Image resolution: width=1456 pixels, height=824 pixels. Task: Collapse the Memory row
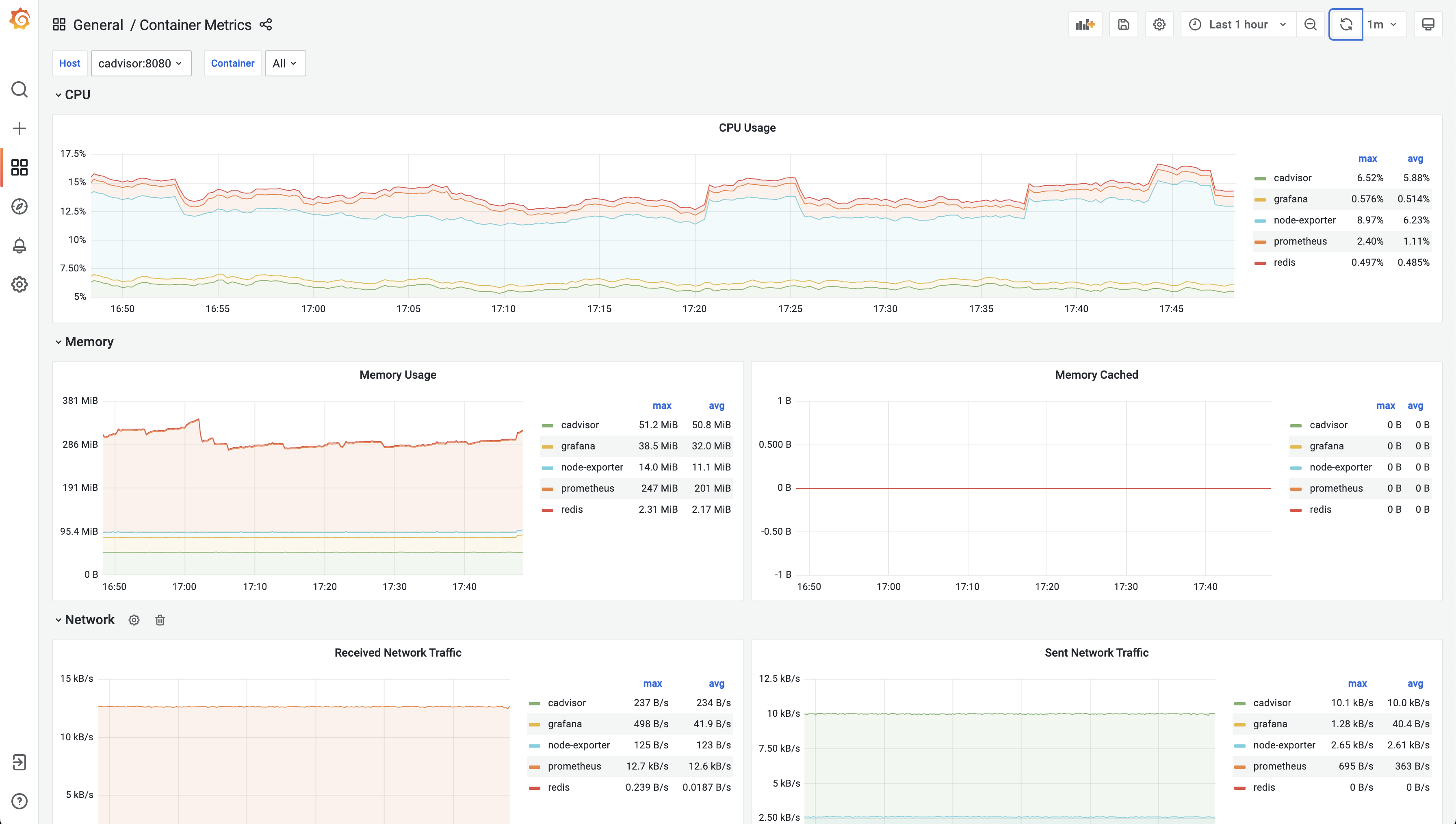(89, 342)
